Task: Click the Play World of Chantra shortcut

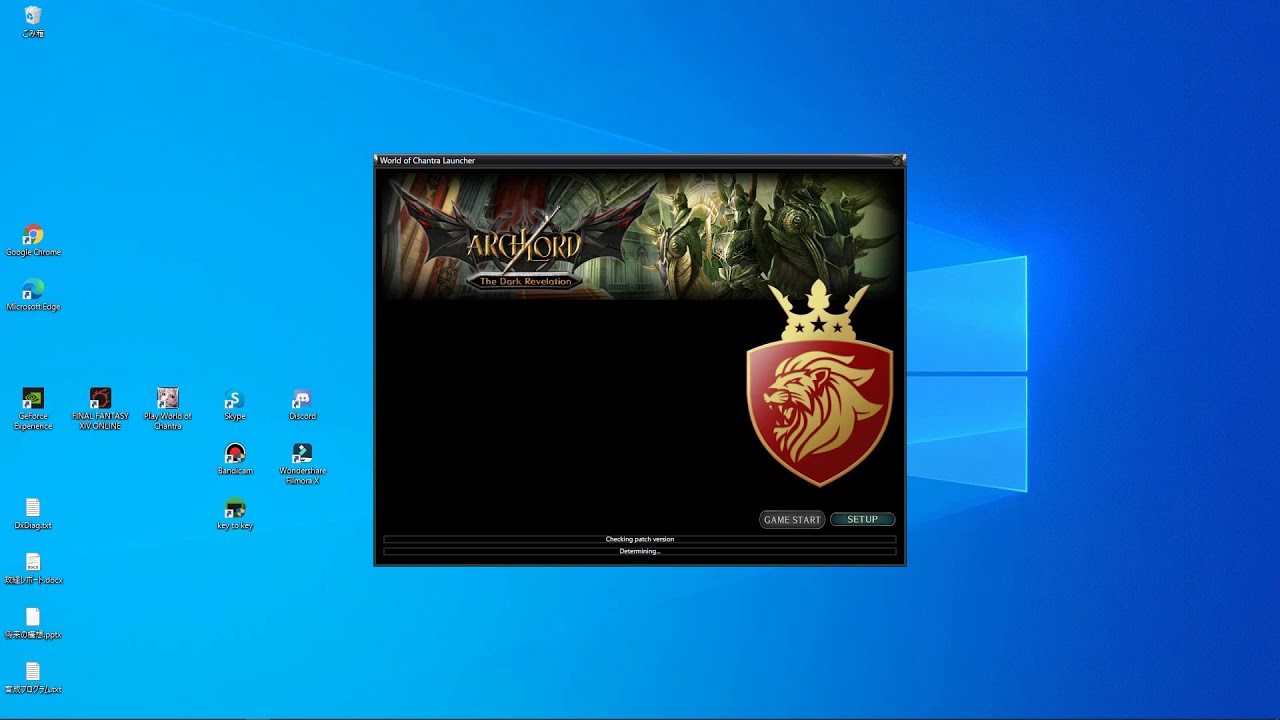Action: click(168, 409)
